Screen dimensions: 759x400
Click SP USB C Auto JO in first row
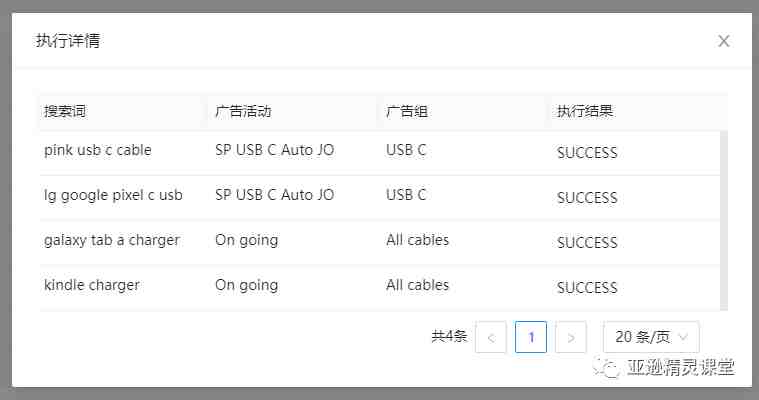click(274, 150)
